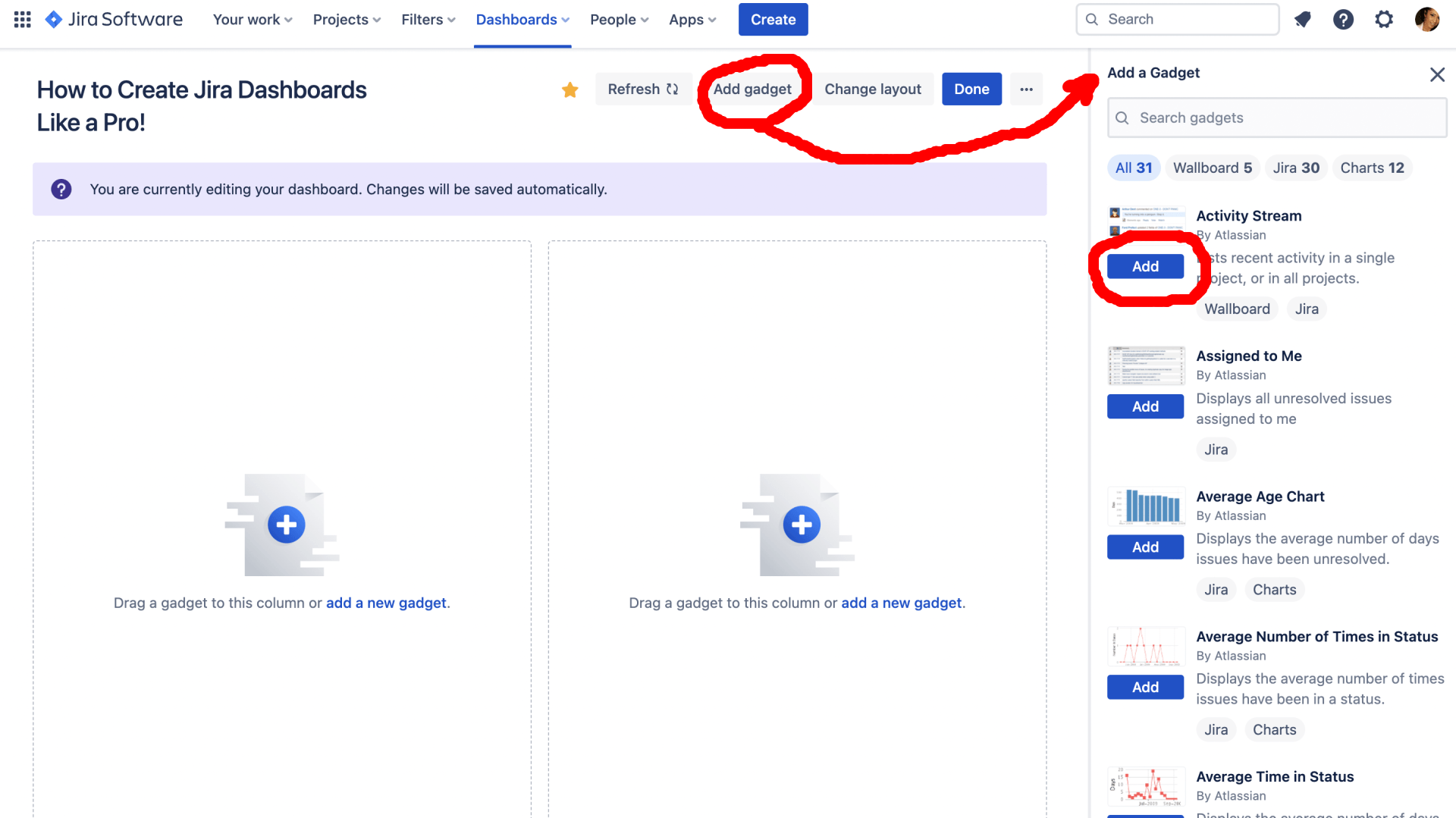This screenshot has width=1456, height=818.
Task: Click Jira tag under Activity Stream
Action: [x=1307, y=309]
